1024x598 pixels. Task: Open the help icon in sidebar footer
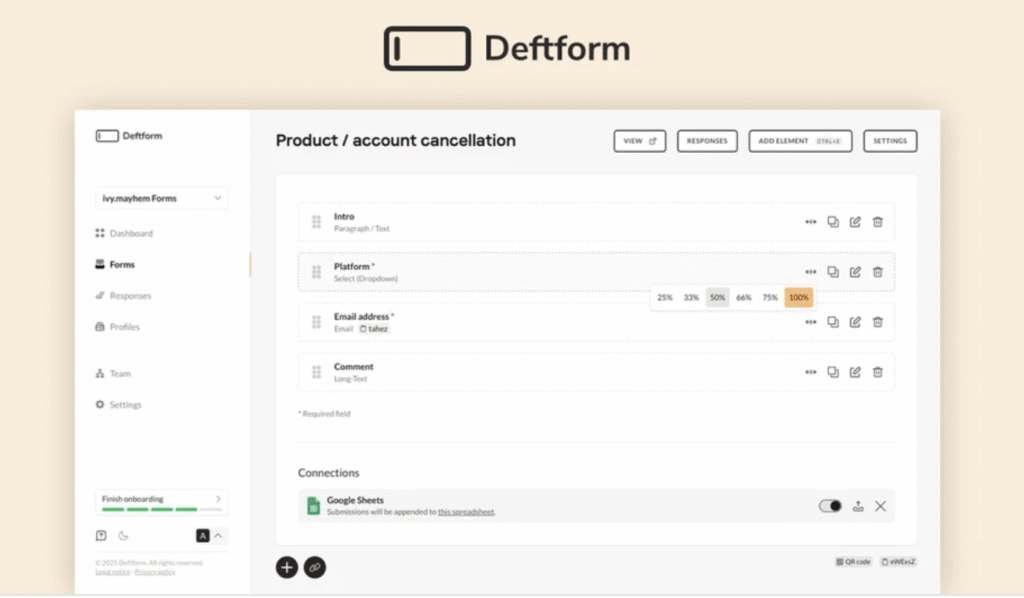point(101,536)
